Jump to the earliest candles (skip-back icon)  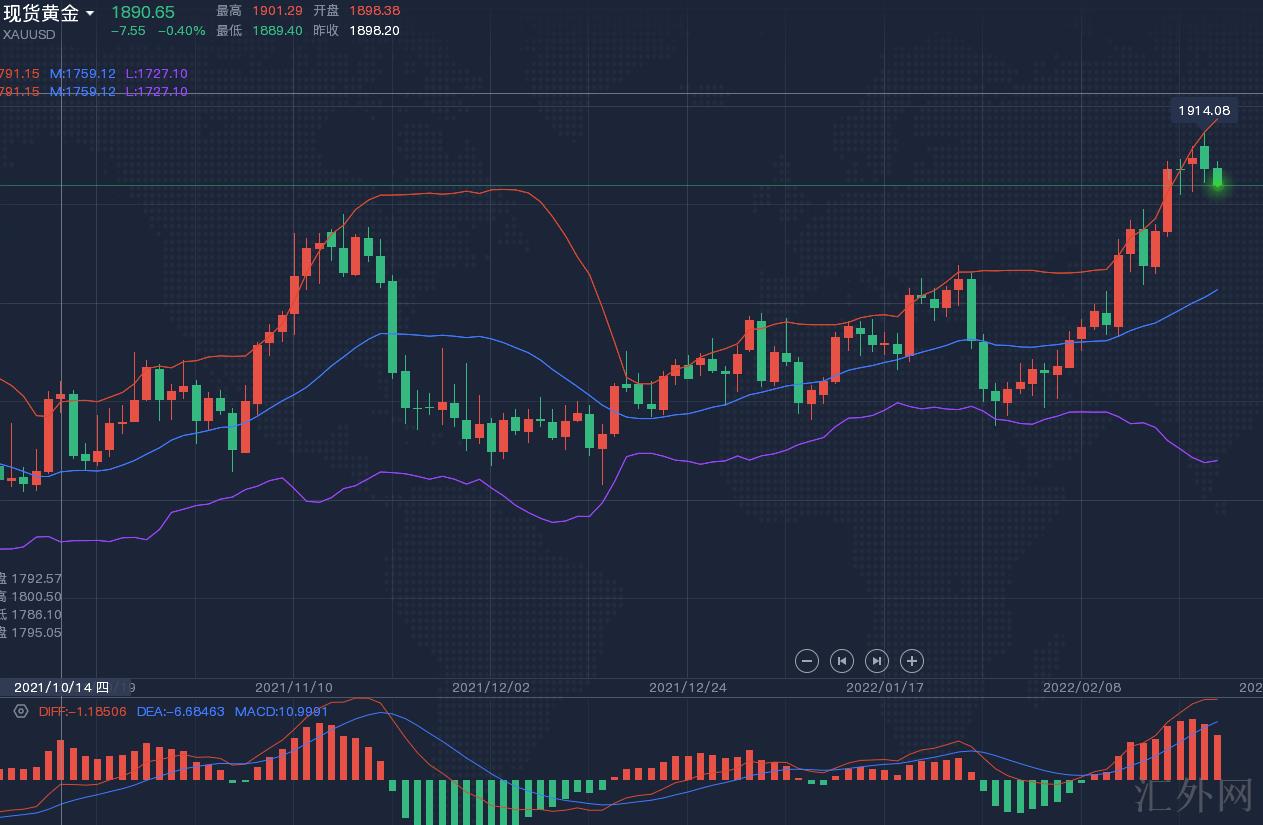[x=842, y=661]
